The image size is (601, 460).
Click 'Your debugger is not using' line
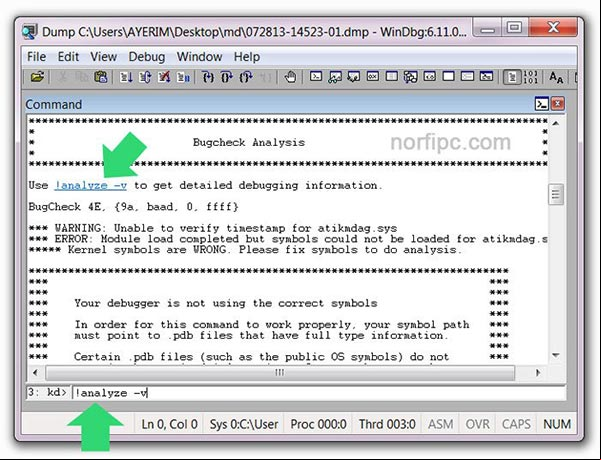pyautogui.click(x=226, y=304)
